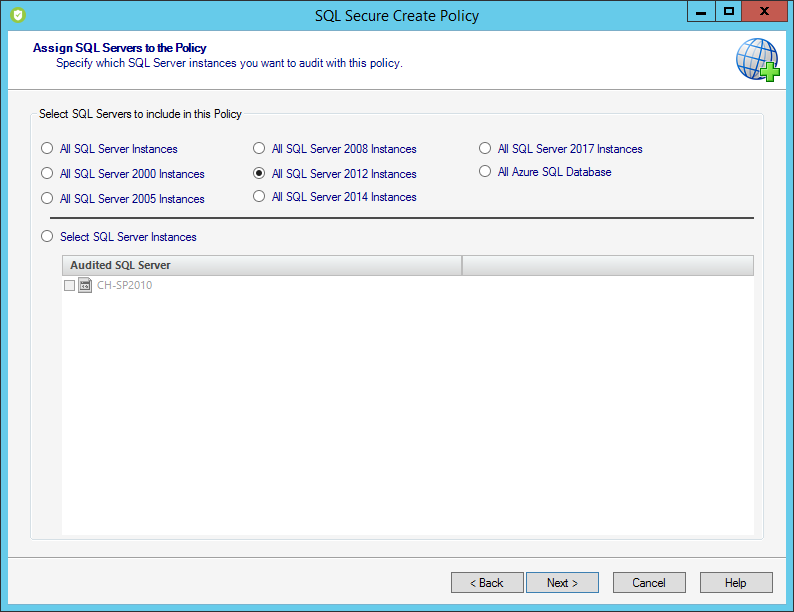Proceed with the Next > button

(x=562, y=583)
